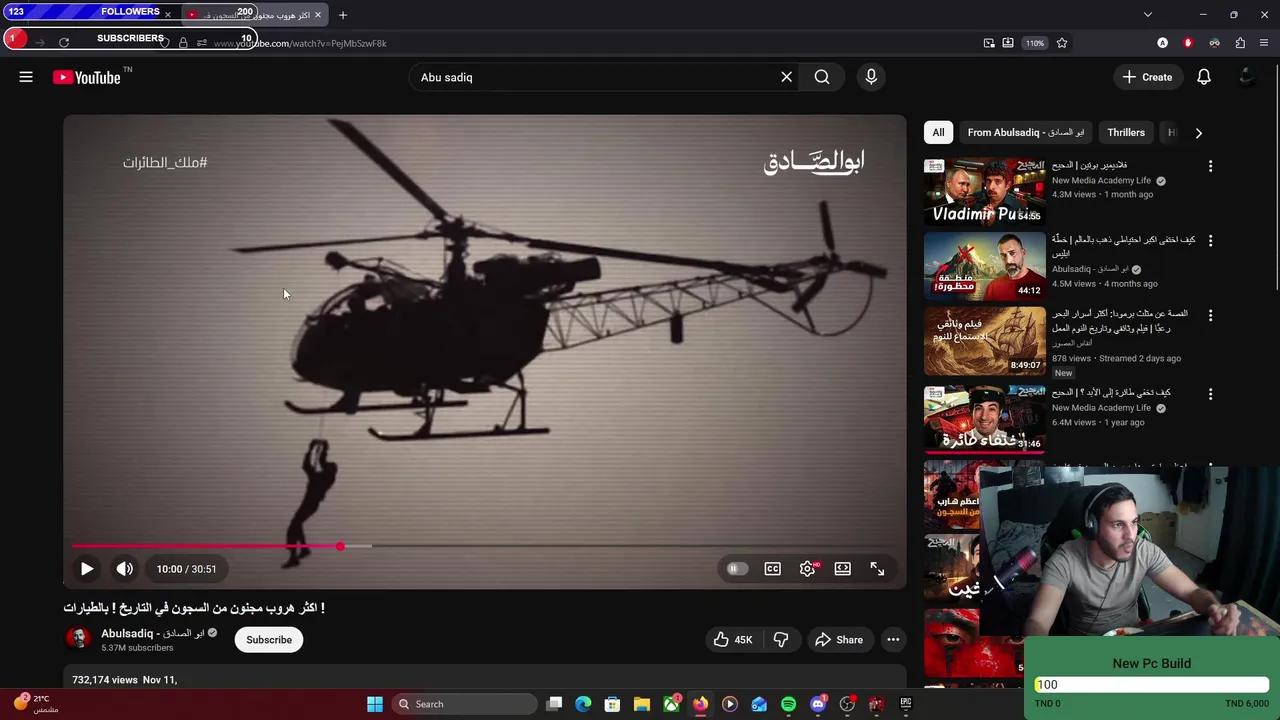Open options for 8:49:07 streamed video
The image size is (1280, 720).
(x=1210, y=315)
